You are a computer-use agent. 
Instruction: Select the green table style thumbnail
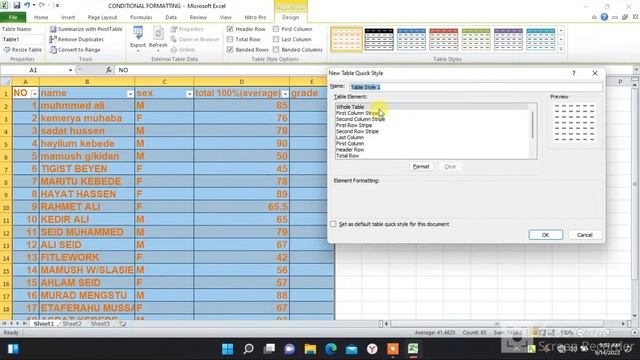476,40
